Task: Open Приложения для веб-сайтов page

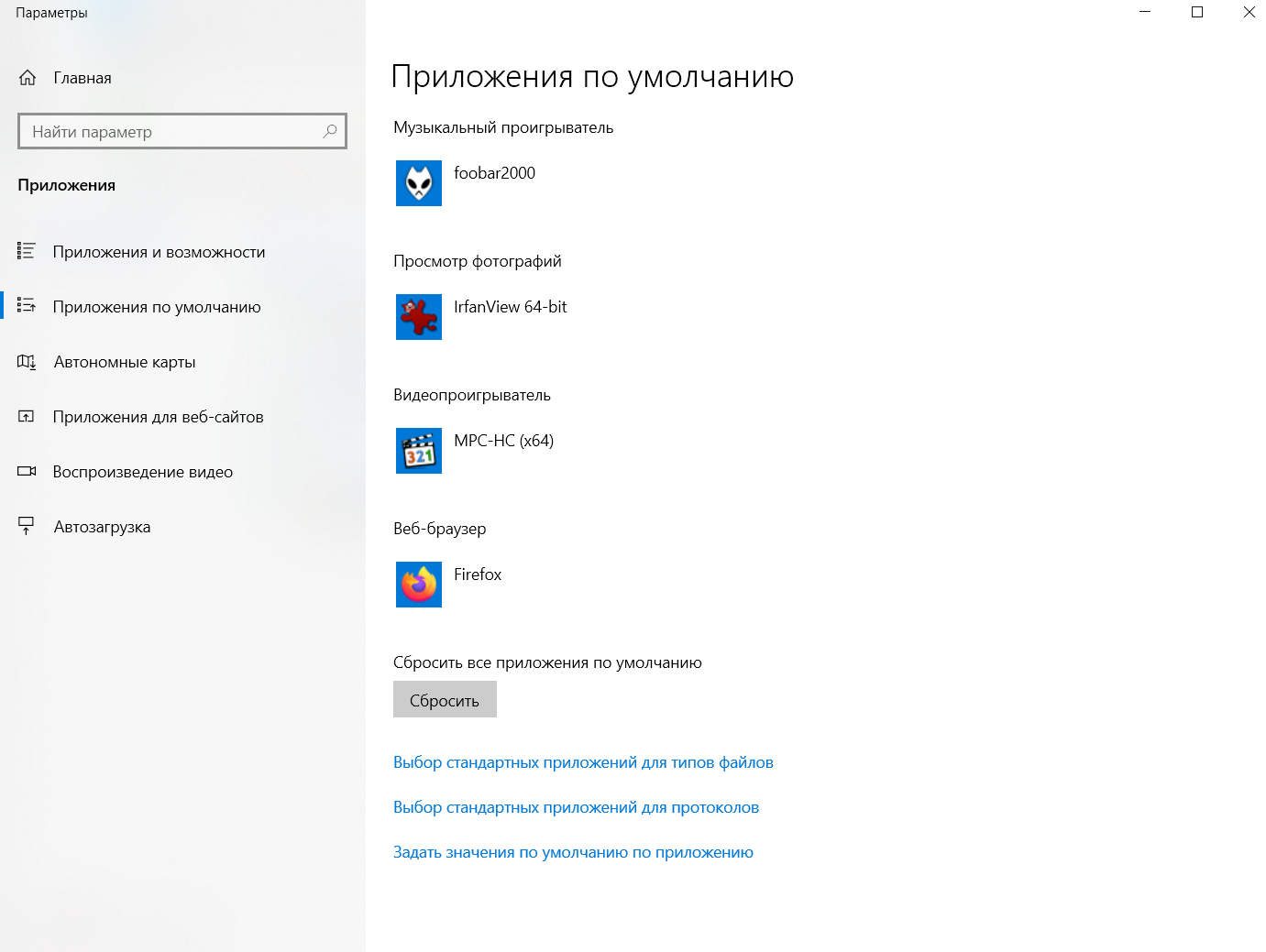Action: pos(158,417)
